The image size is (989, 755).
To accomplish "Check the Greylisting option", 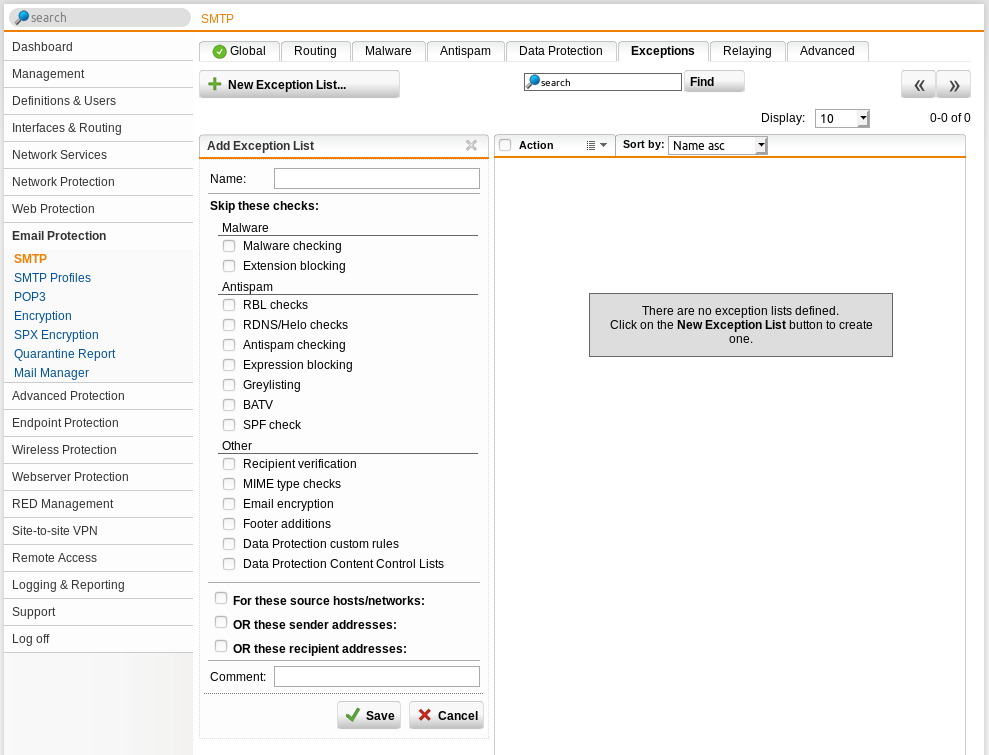I will [x=228, y=385].
